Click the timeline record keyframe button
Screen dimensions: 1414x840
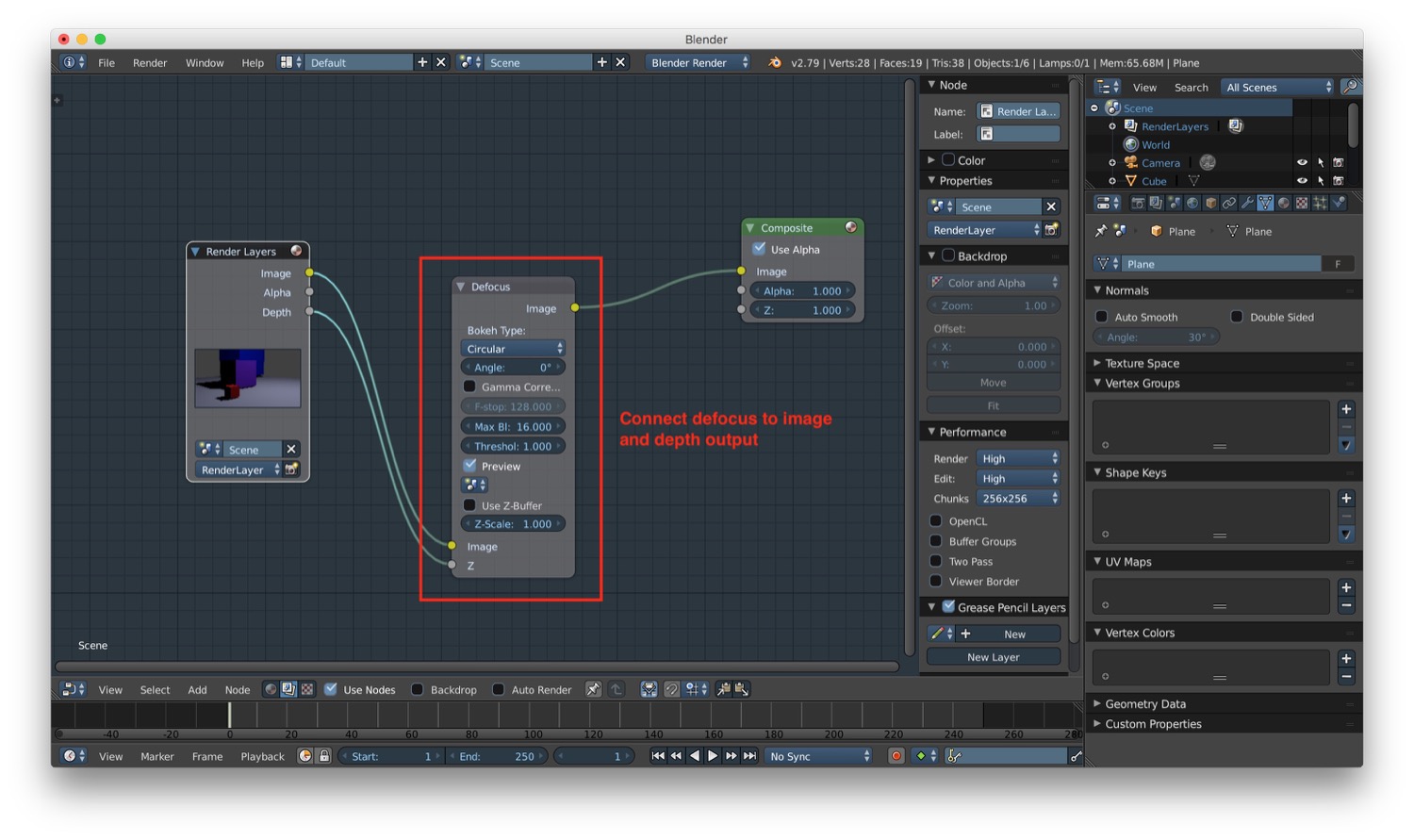click(896, 756)
